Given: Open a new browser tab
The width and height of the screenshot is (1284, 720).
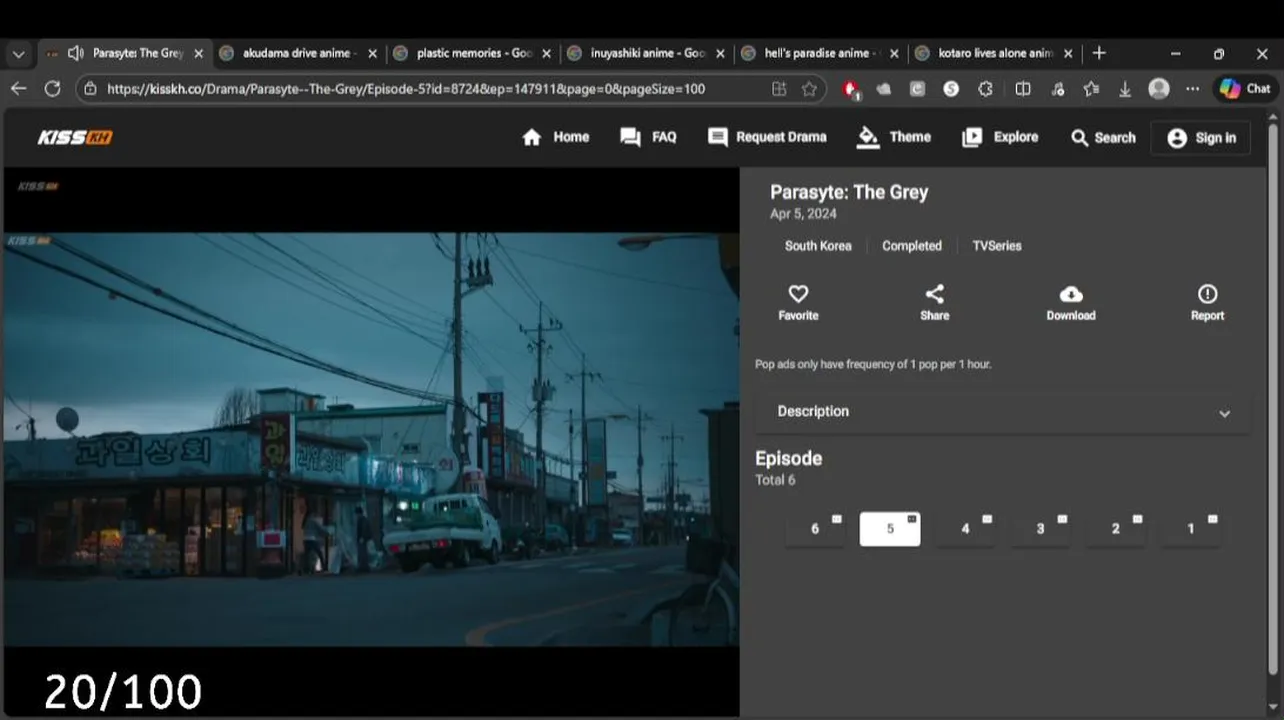Looking at the screenshot, I should pyautogui.click(x=1099, y=53).
